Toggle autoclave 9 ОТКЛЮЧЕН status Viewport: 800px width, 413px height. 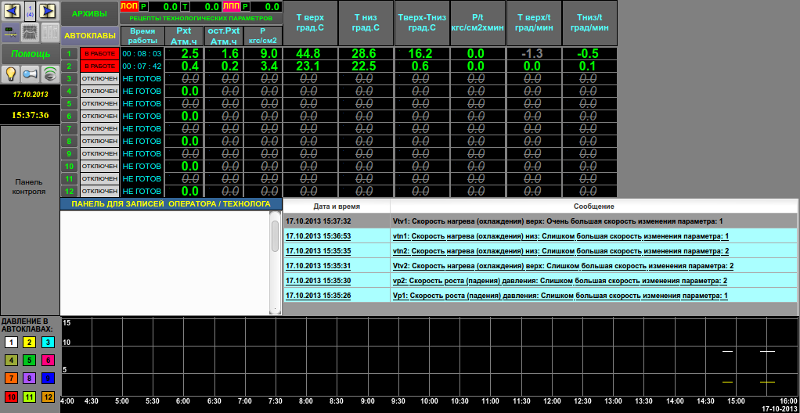click(x=99, y=153)
